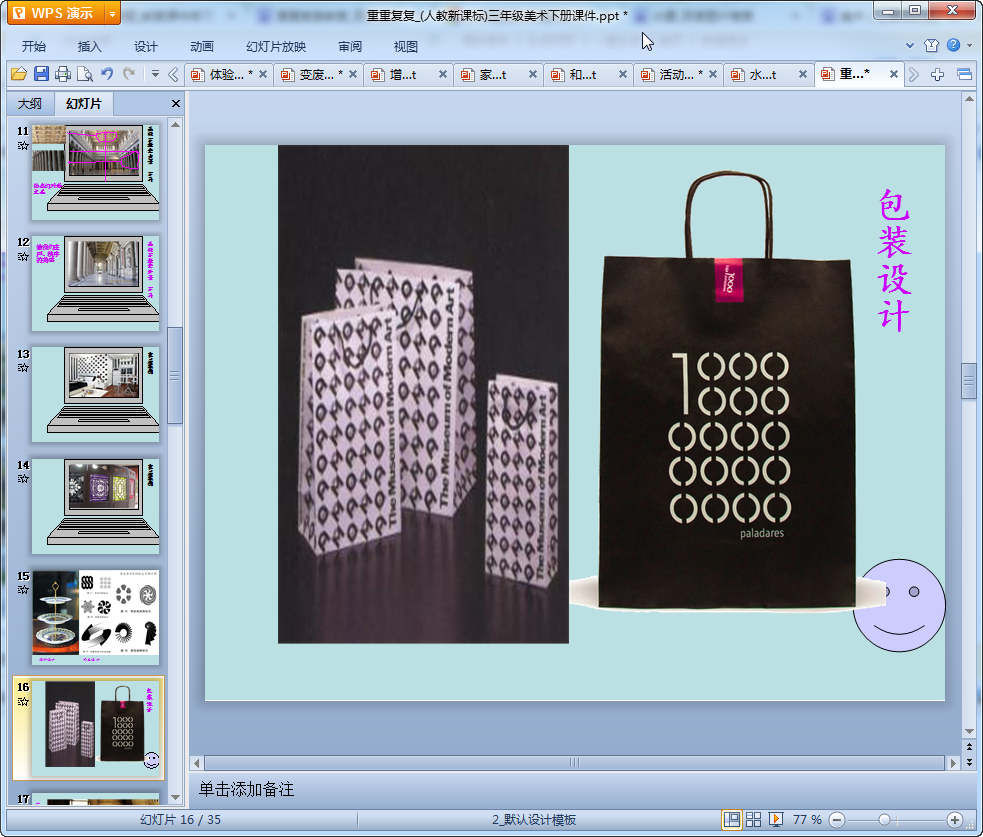983x837 pixels.
Task: Click the Save icon in quick toolbar
Action: pos(41,74)
